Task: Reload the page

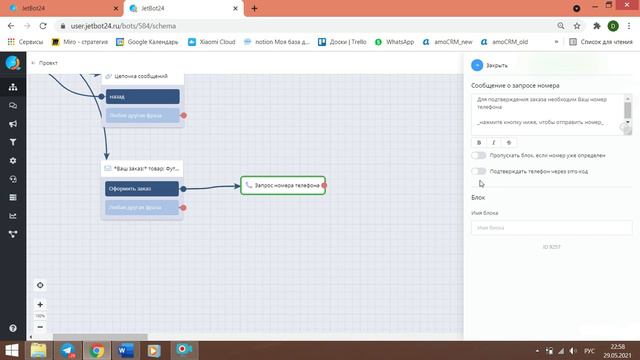Action: [43, 26]
